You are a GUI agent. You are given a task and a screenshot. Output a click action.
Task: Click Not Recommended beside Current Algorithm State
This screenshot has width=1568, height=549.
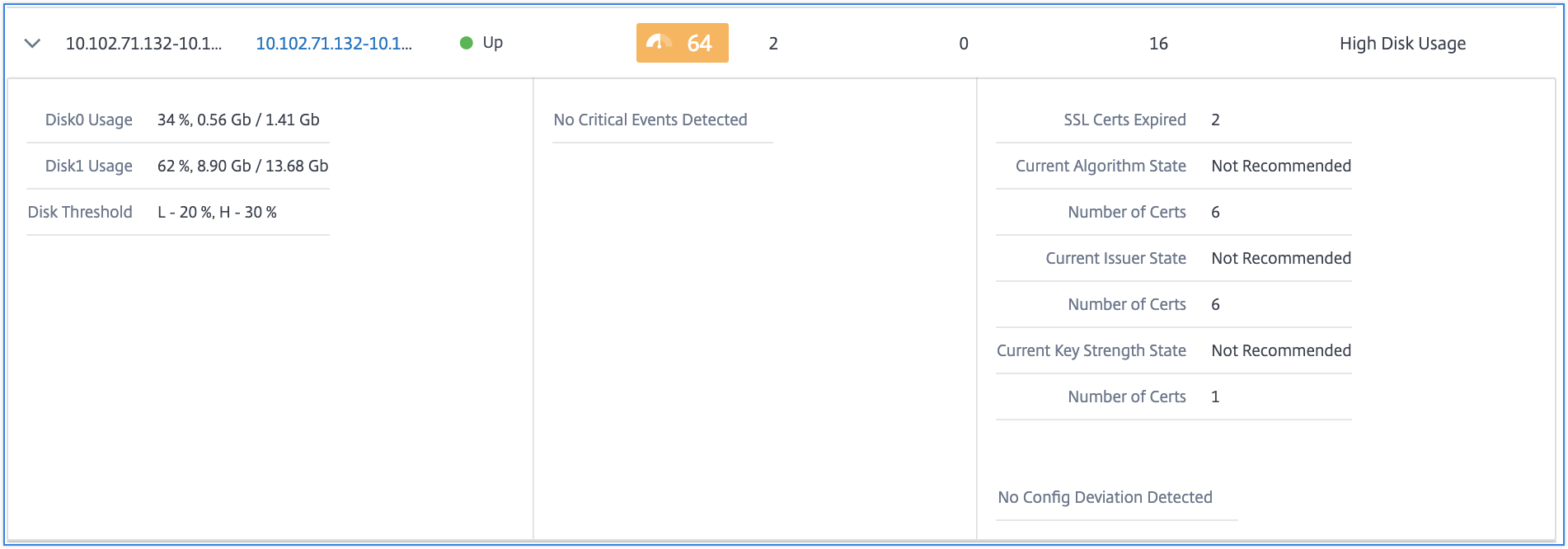pyautogui.click(x=1281, y=166)
